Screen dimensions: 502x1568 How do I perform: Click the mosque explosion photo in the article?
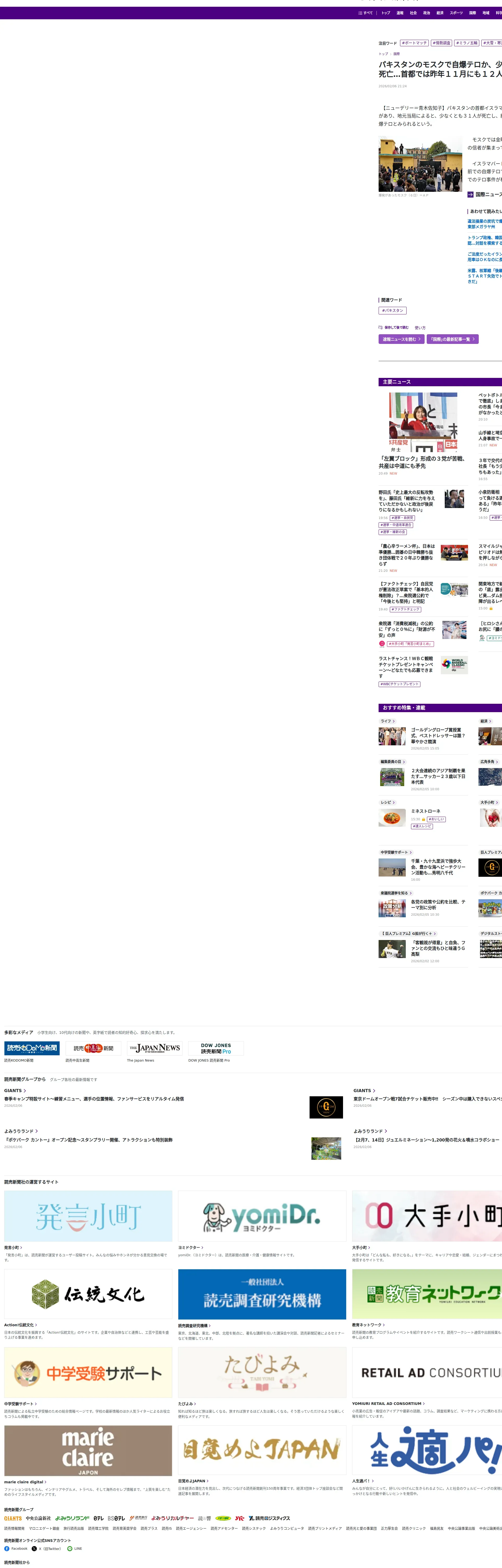coord(420,164)
